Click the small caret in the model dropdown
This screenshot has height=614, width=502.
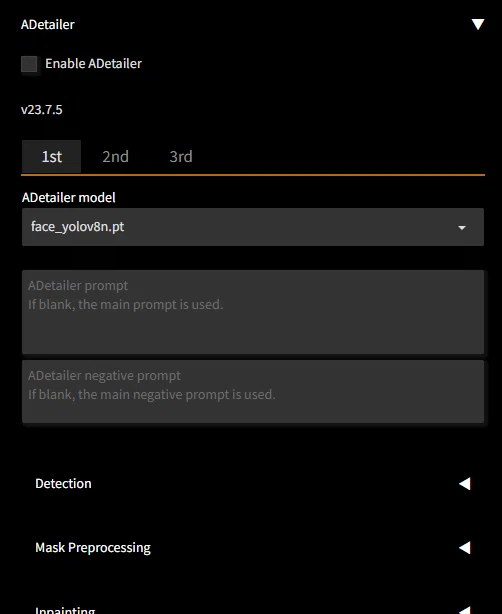(x=462, y=228)
